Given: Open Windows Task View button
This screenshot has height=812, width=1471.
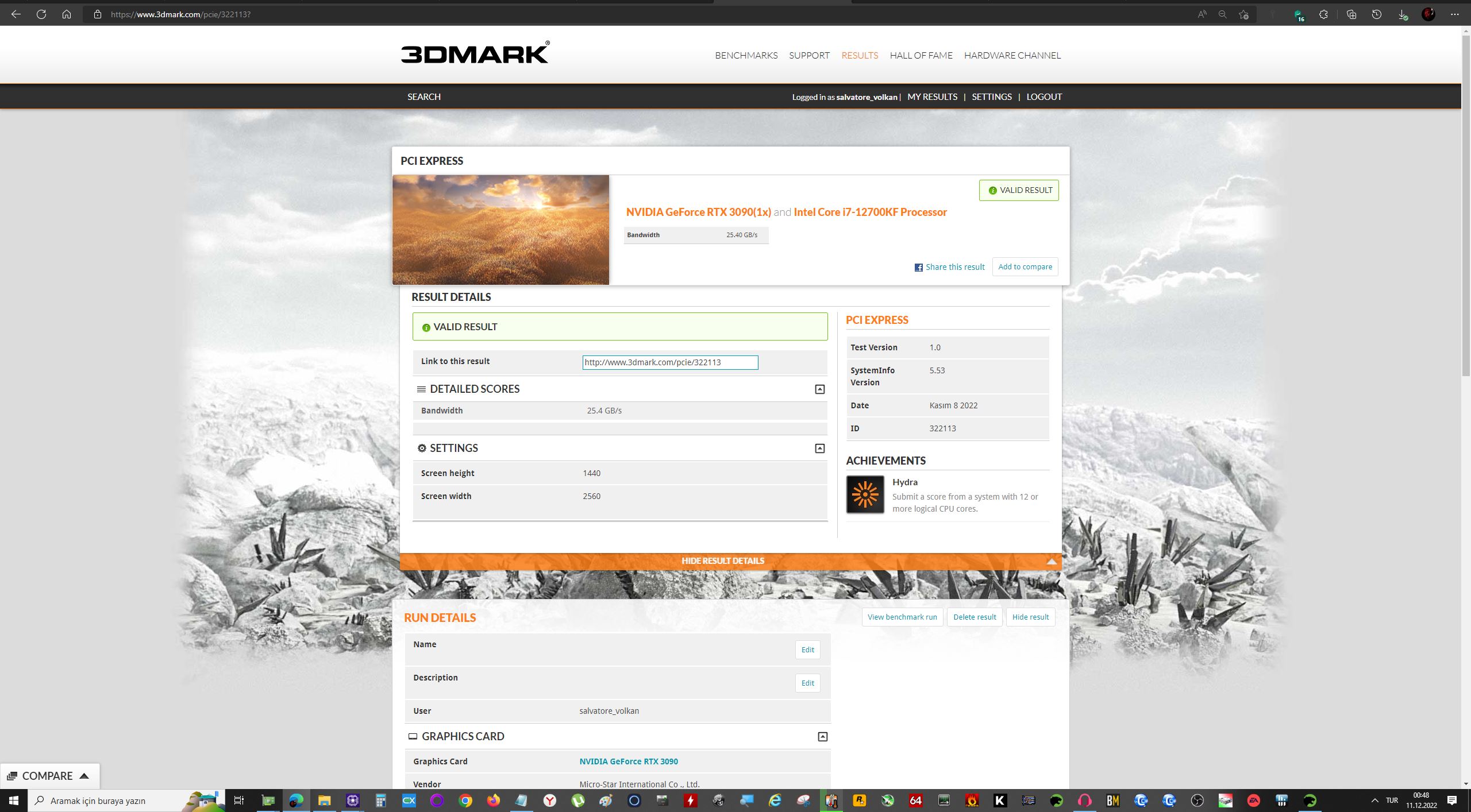Looking at the screenshot, I should [239, 801].
